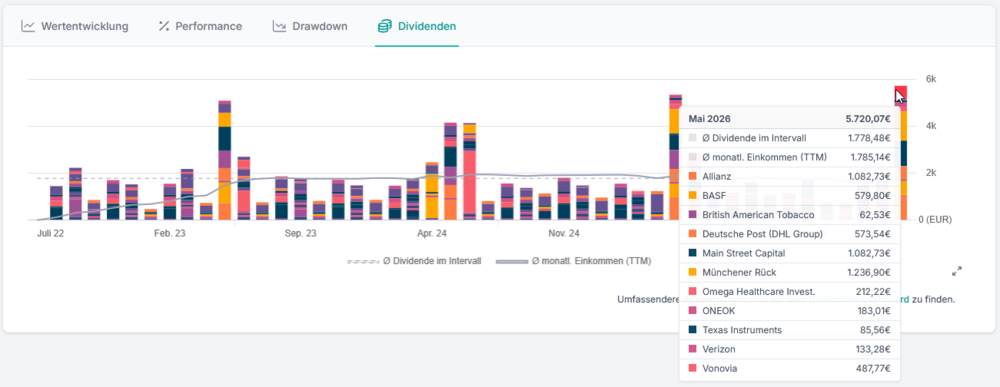
Task: Click the Texas Instruments row
Action: [790, 330]
